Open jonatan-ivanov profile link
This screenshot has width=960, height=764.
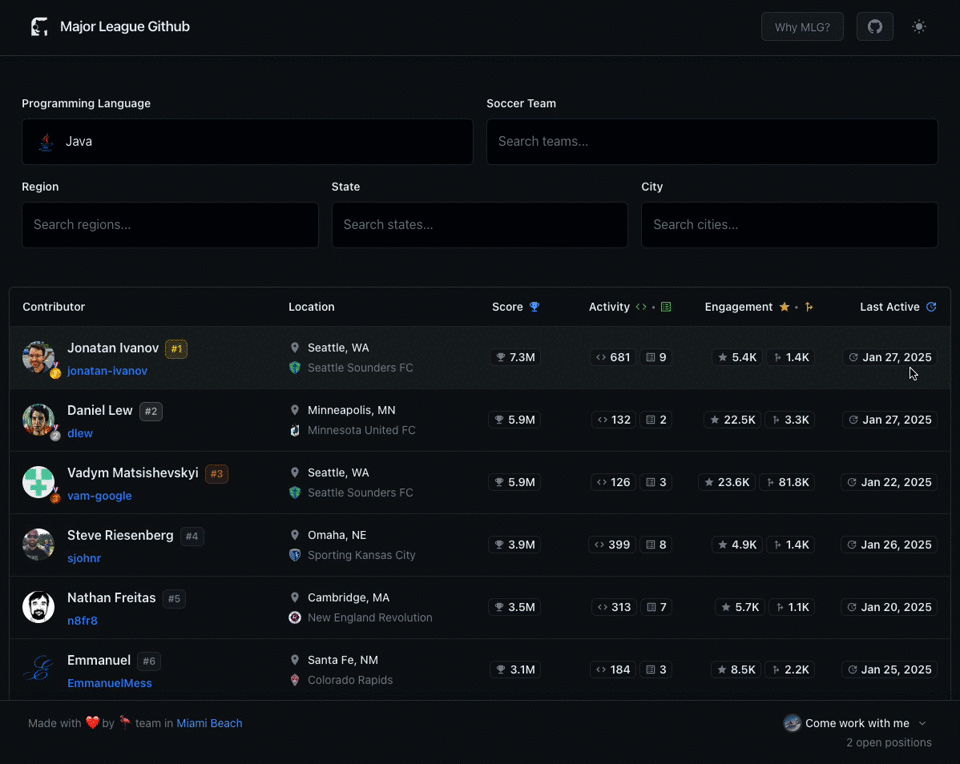pos(107,370)
